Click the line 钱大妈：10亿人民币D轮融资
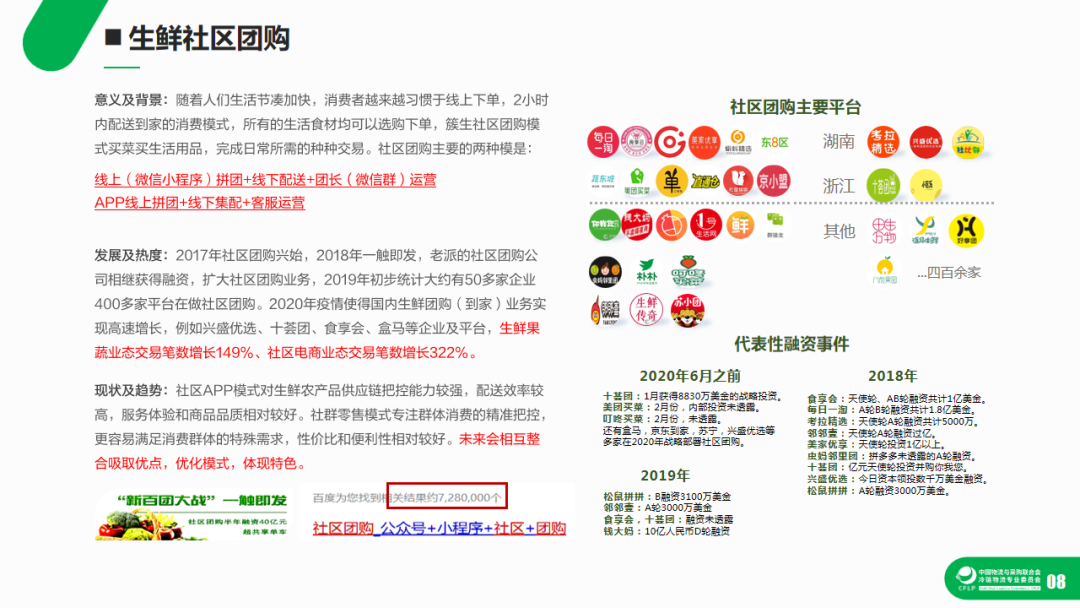This screenshot has width=1080, height=608. (667, 531)
